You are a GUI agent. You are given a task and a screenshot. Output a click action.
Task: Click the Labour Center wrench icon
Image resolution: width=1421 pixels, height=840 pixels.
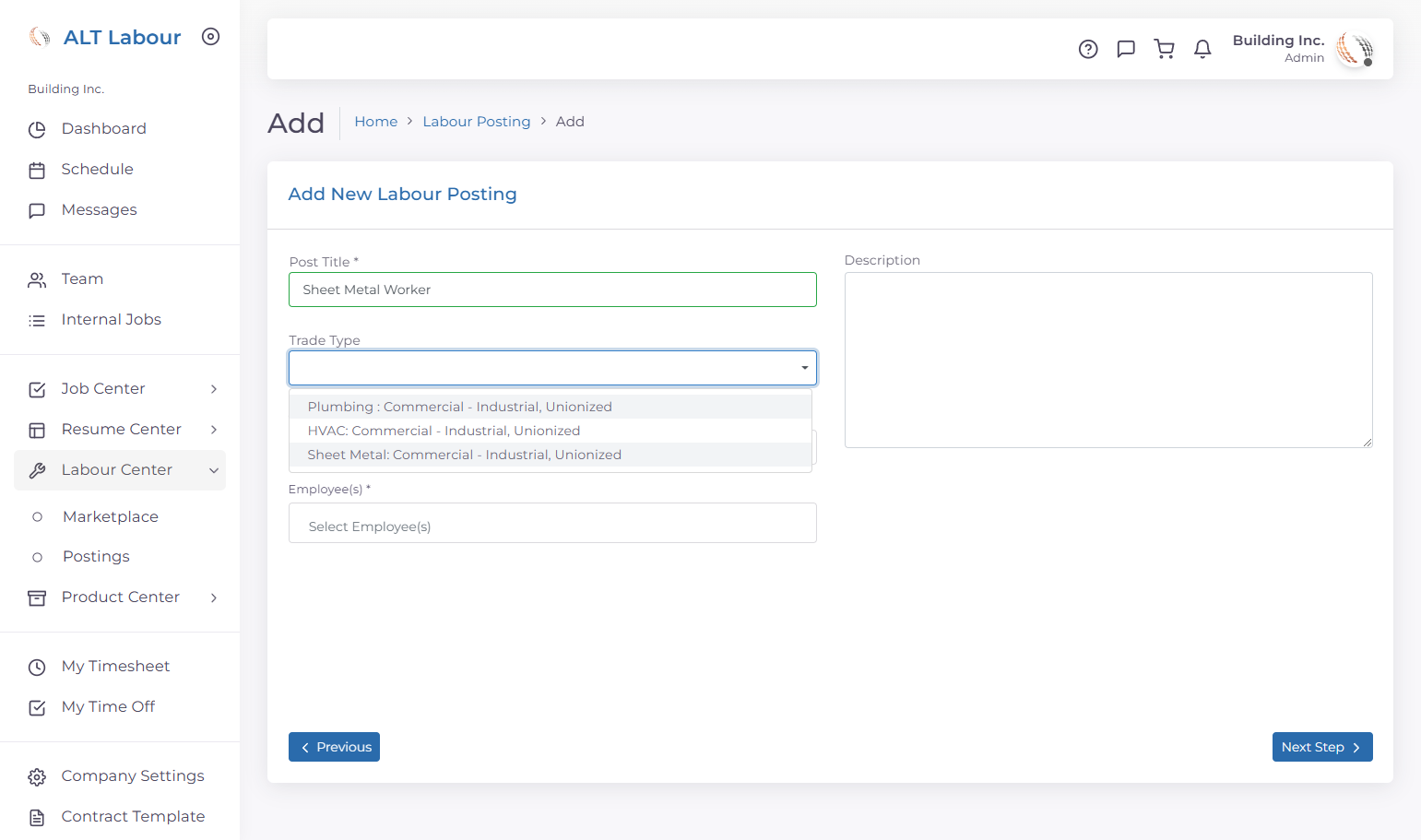[x=37, y=471]
